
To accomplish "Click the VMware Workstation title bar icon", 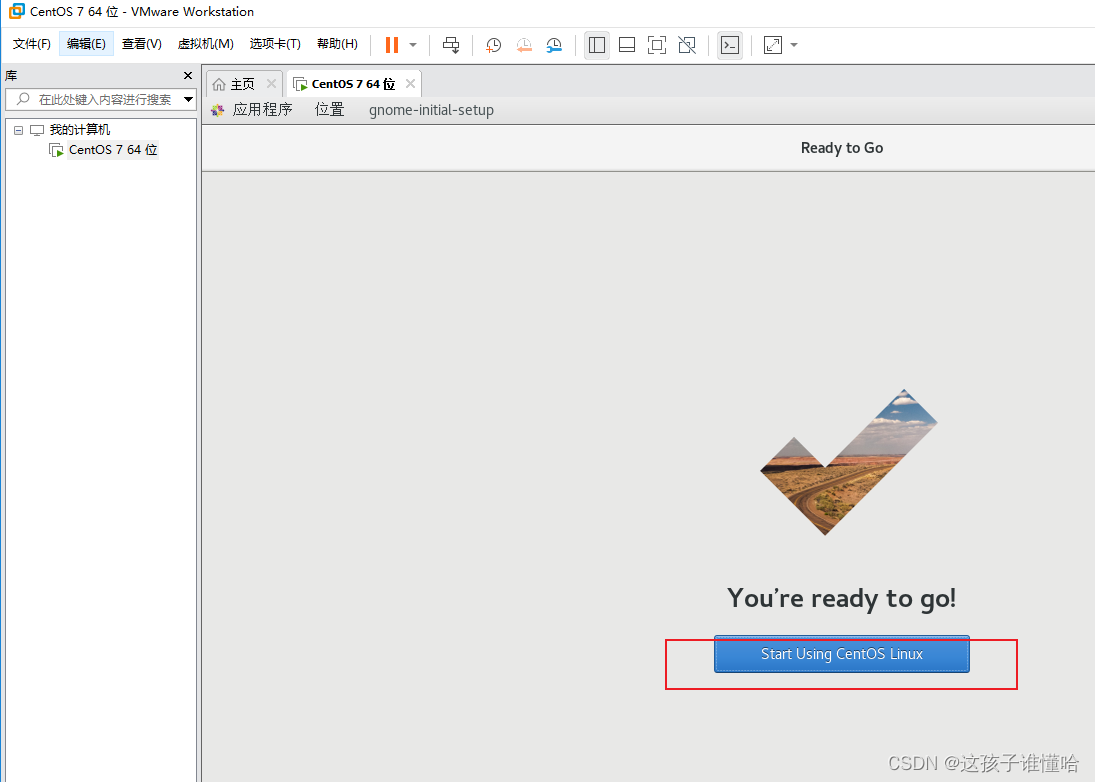I will coord(16,11).
